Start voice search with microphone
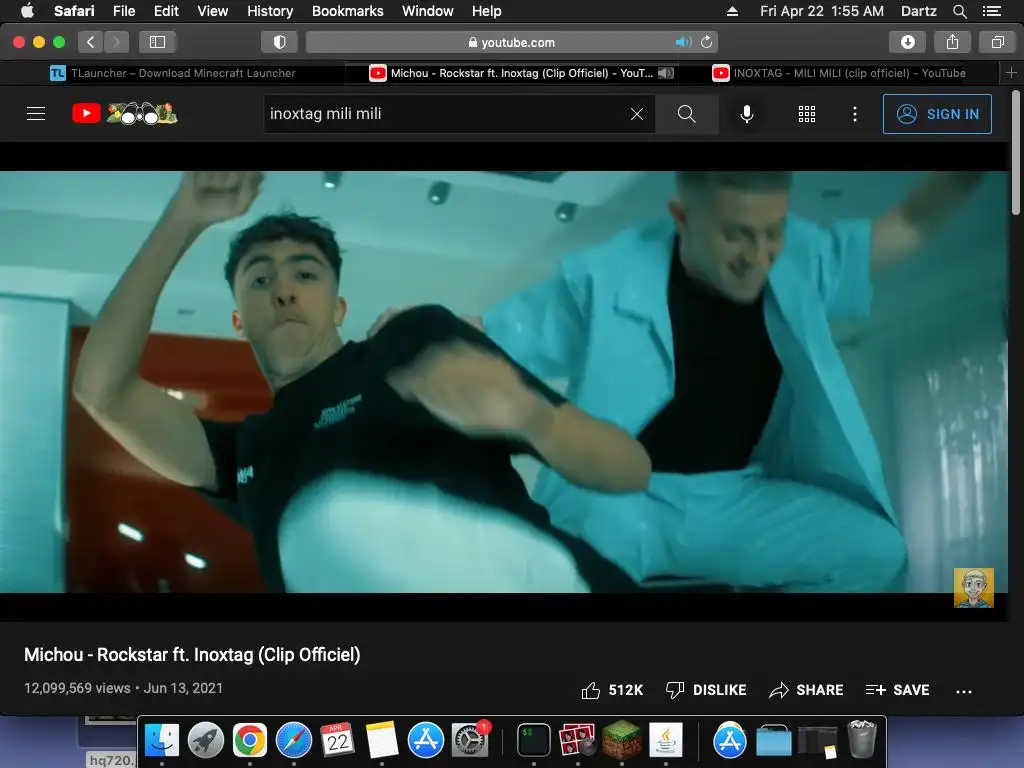Viewport: 1024px width, 768px height. [746, 114]
